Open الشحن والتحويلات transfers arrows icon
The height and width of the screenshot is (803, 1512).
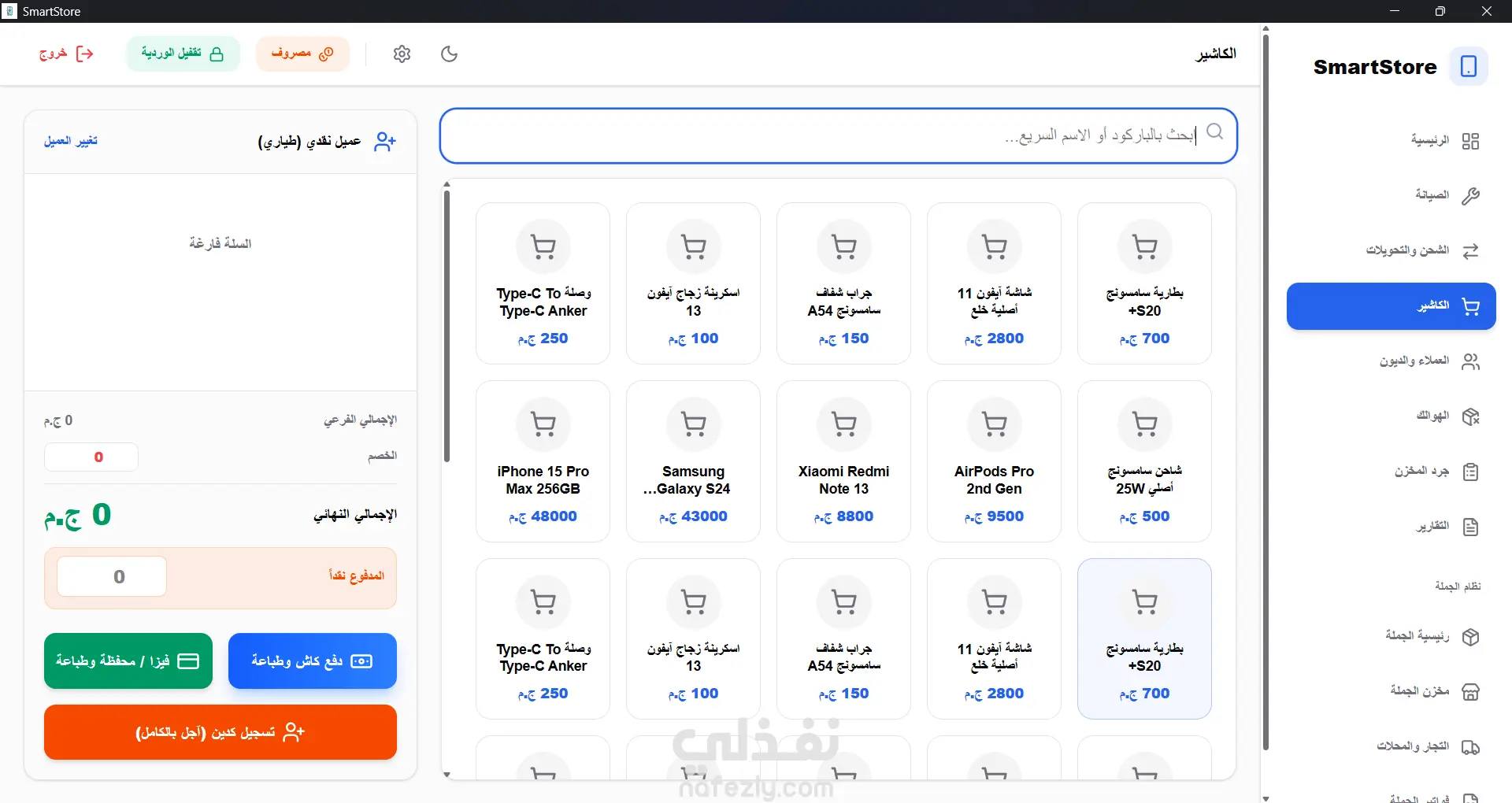tap(1470, 251)
